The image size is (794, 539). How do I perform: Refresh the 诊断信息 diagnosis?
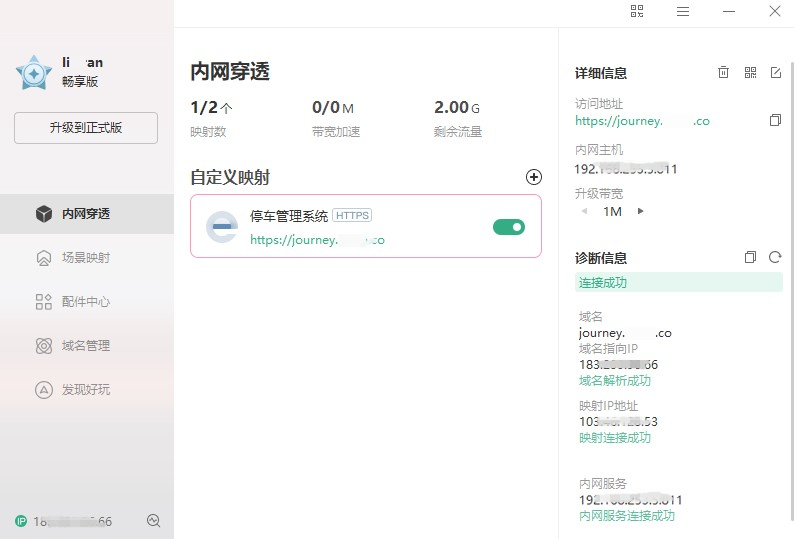click(x=775, y=257)
